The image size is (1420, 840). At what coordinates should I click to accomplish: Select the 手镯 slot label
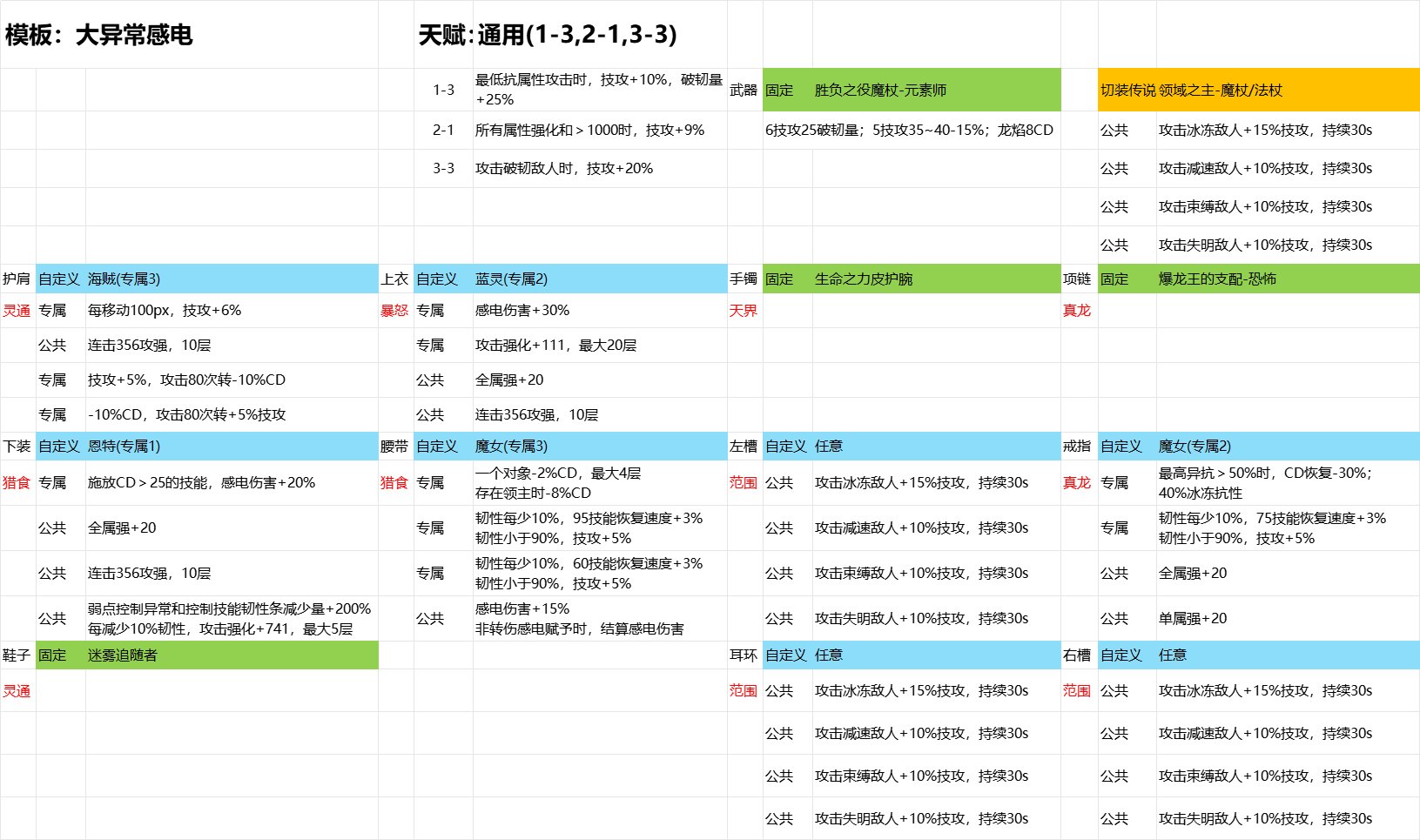(x=744, y=279)
